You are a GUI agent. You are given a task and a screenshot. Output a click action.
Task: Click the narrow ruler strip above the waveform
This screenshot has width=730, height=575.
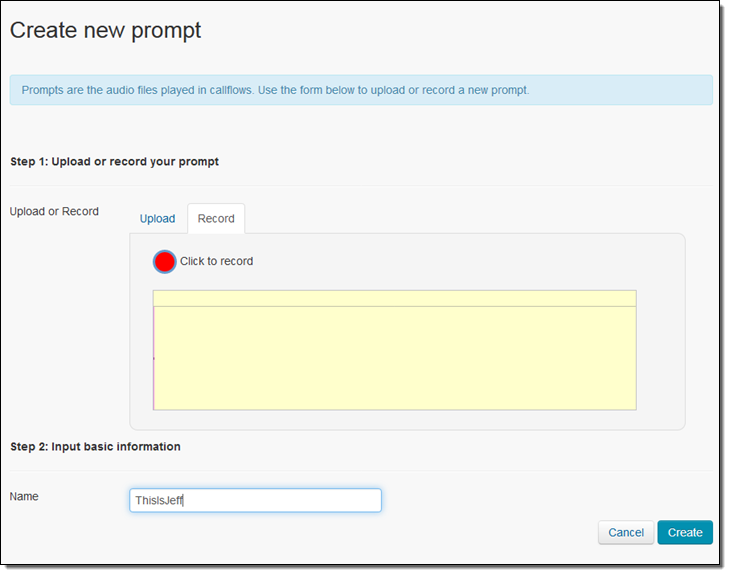(395, 298)
